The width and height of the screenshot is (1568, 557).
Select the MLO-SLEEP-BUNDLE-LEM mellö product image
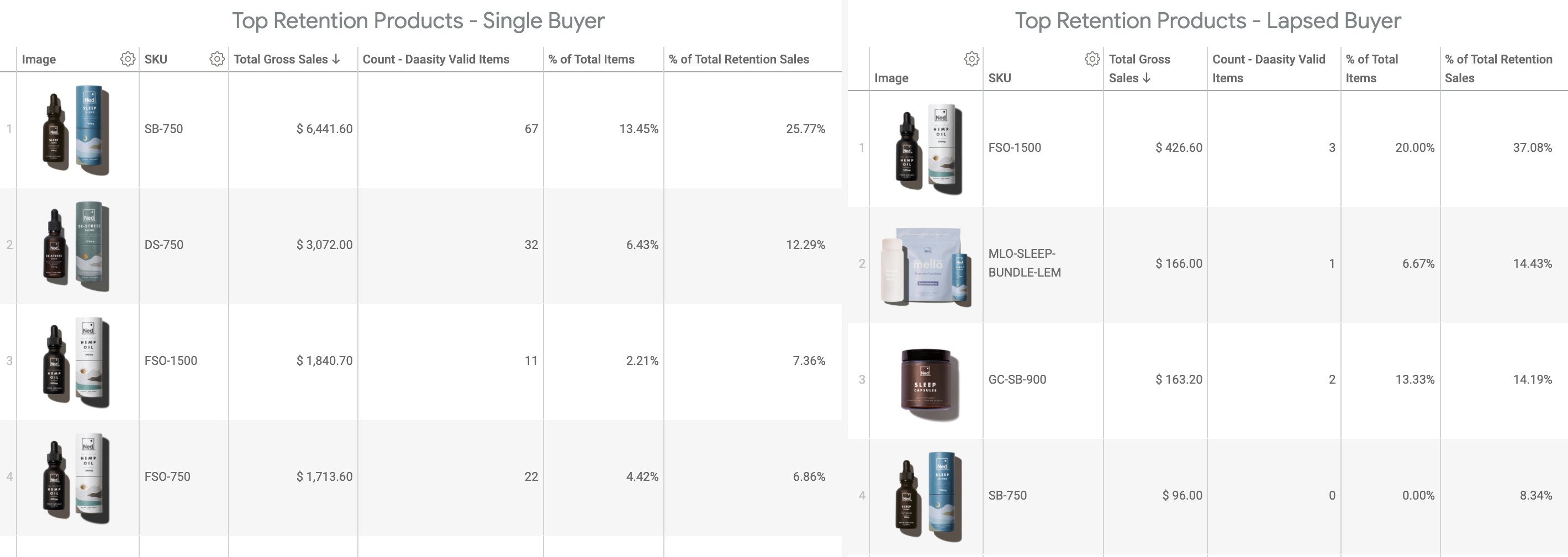coord(926,265)
